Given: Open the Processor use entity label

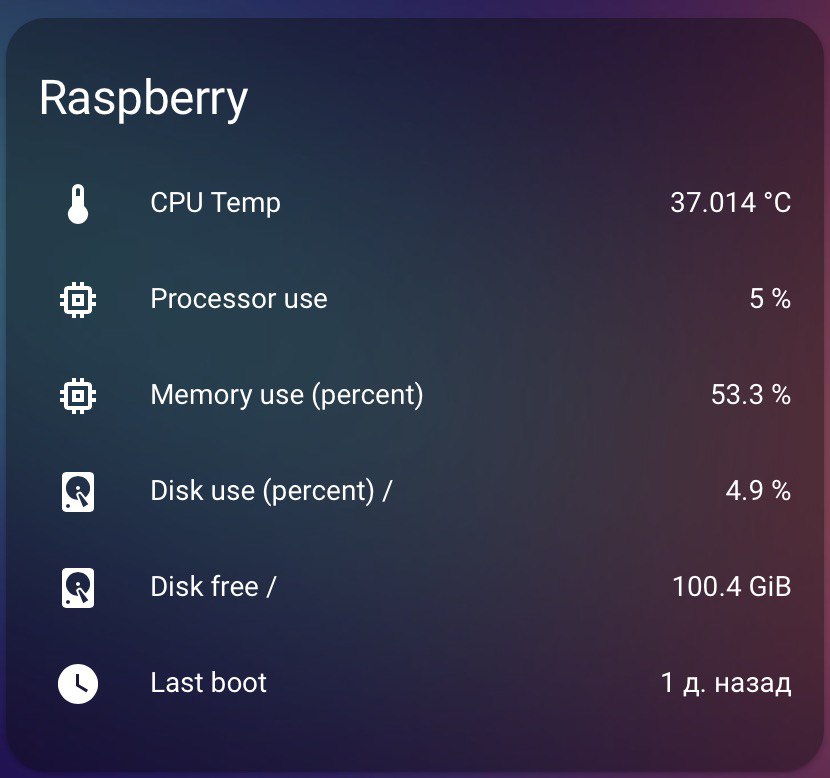Looking at the screenshot, I should (x=238, y=299).
